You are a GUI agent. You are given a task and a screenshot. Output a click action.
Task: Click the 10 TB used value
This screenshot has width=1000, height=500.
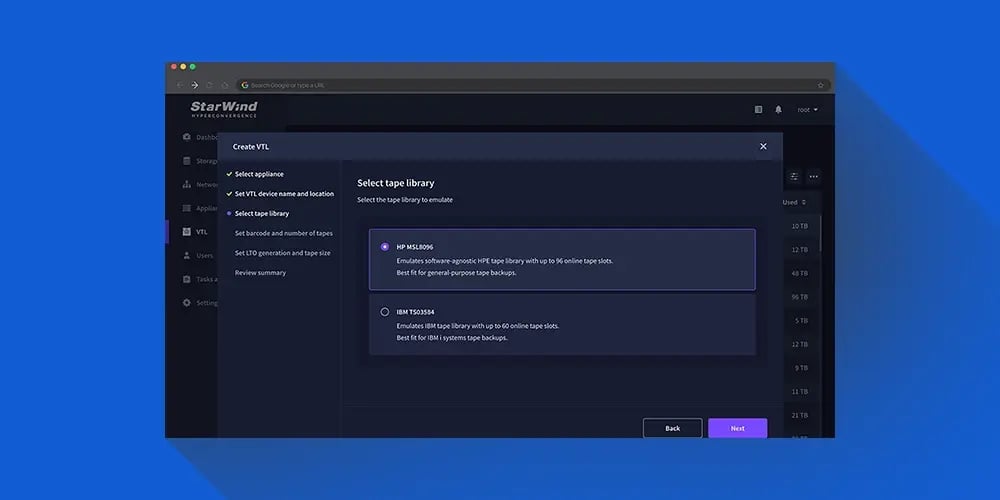click(x=800, y=226)
